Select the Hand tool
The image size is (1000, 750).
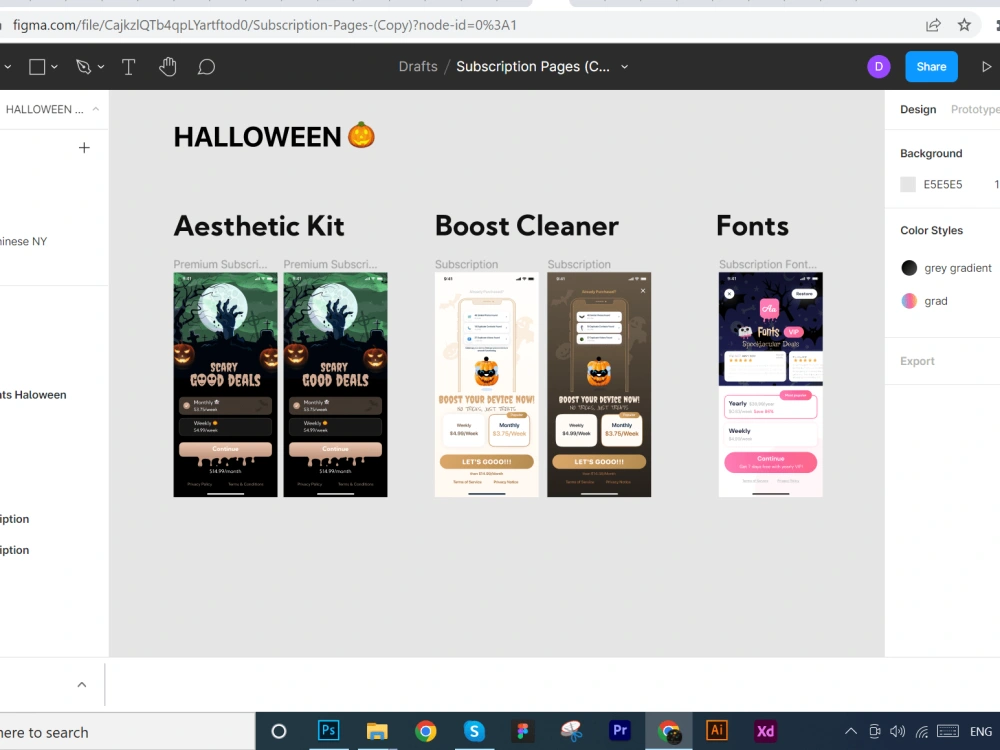tap(167, 66)
